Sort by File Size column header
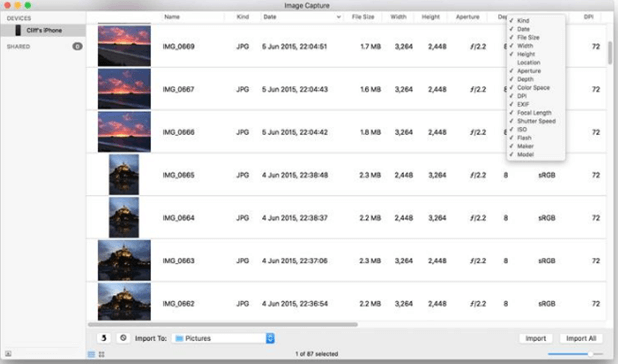 [363, 17]
